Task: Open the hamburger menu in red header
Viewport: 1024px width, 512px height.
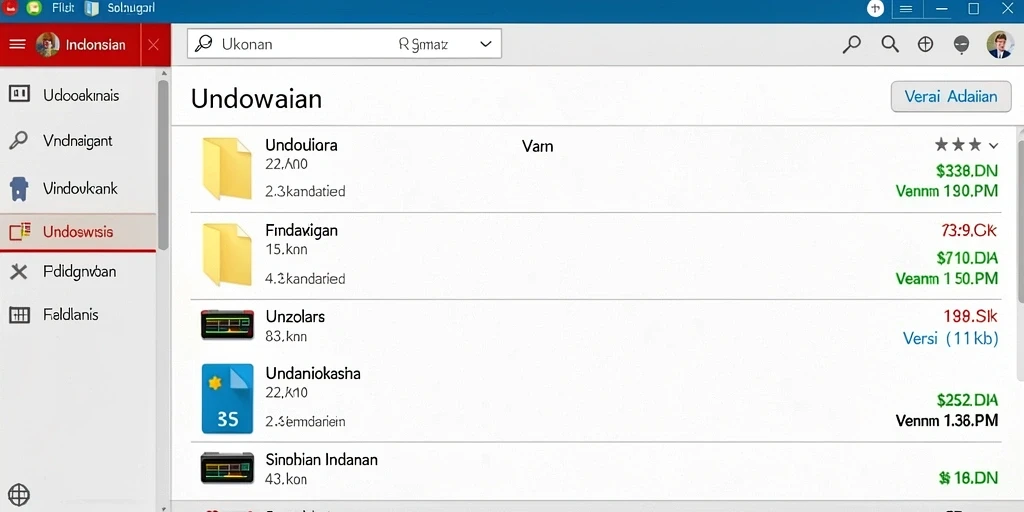Action: pyautogui.click(x=18, y=44)
